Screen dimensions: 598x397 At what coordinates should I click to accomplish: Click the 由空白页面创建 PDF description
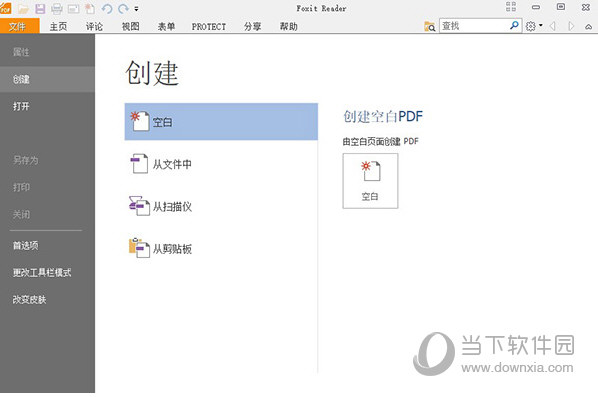[380, 141]
